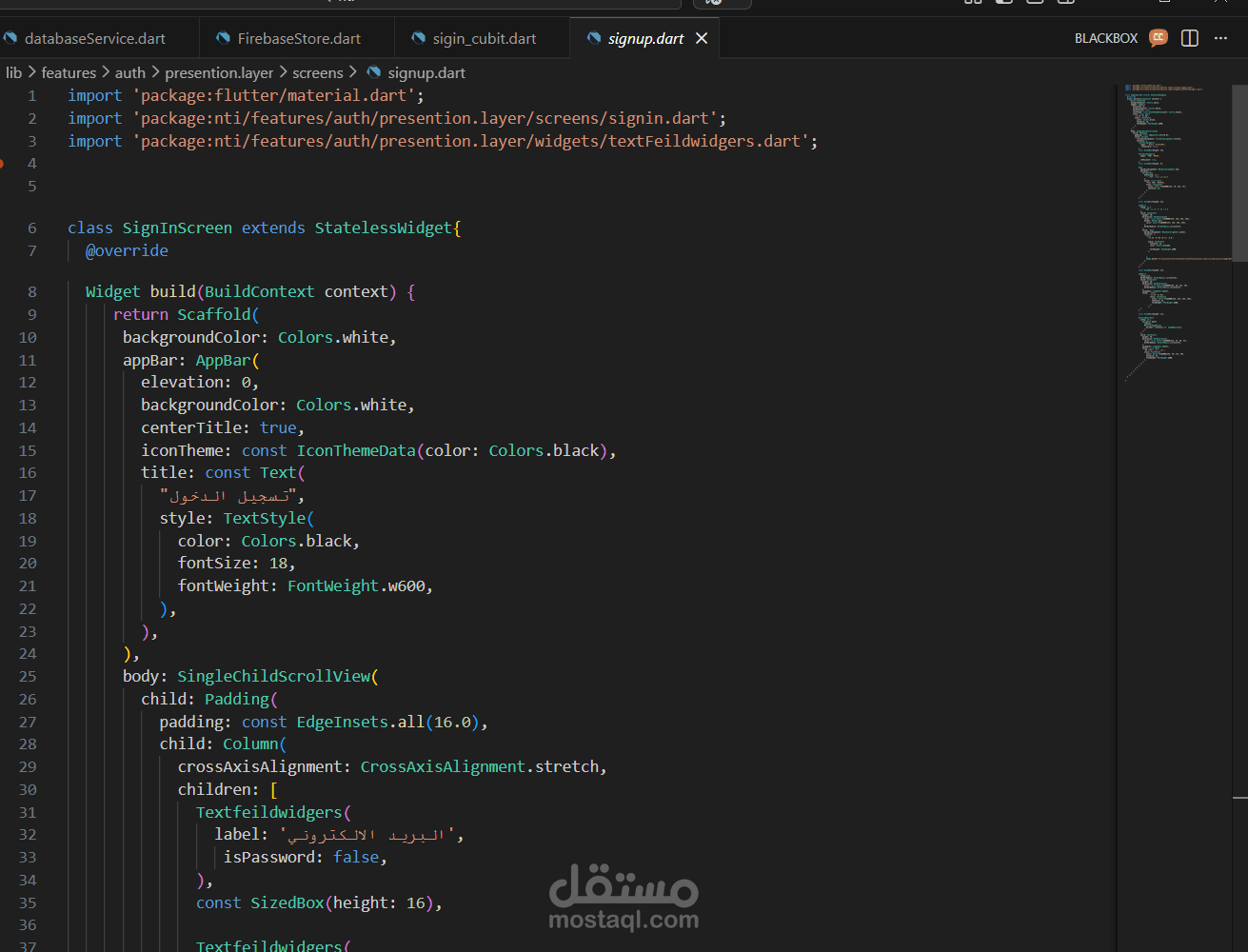Select line 25 via its line number

pyautogui.click(x=28, y=677)
